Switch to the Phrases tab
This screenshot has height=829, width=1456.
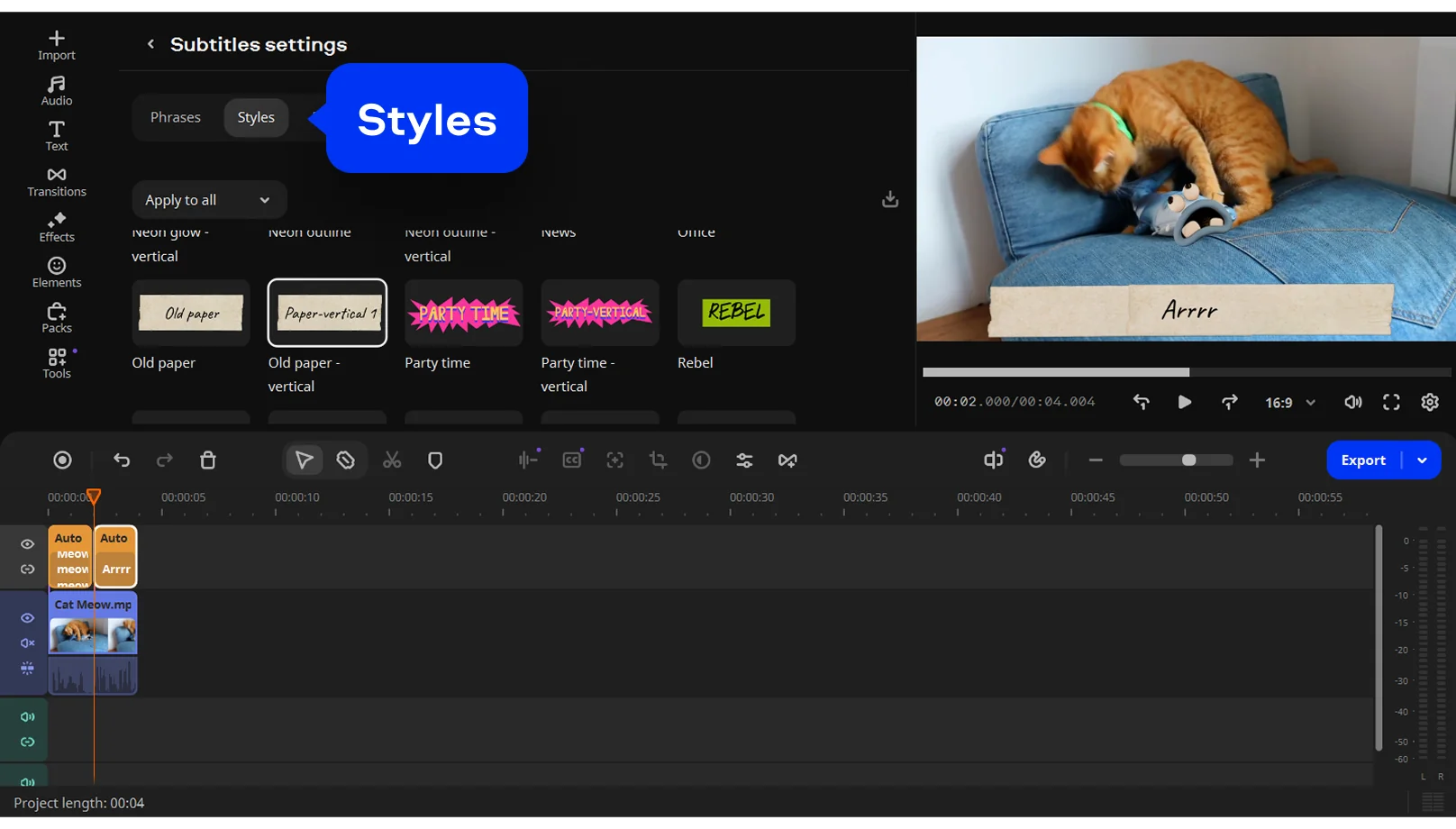click(176, 117)
